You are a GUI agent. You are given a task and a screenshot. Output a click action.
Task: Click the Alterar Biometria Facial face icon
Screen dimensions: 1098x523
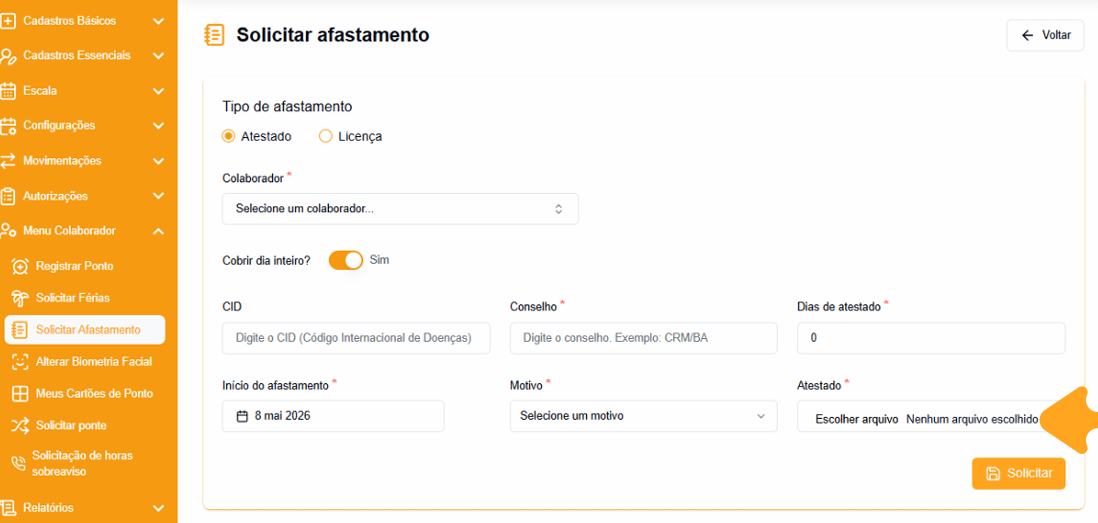20,362
